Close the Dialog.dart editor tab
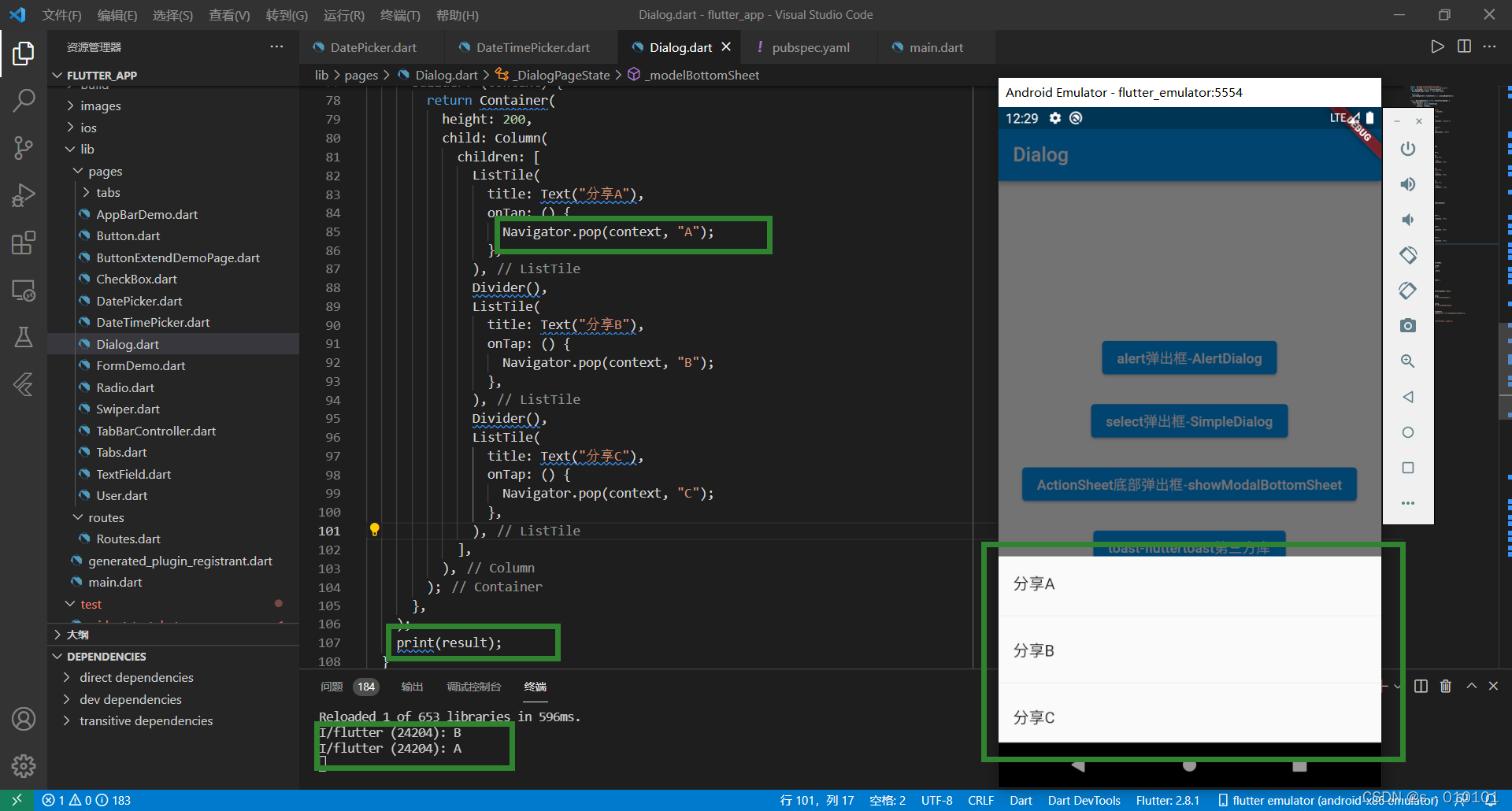This screenshot has height=811, width=1512. [726, 47]
